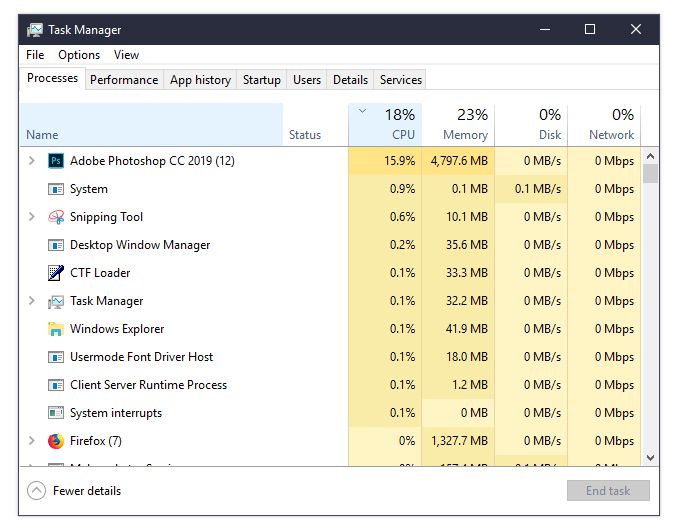Expand the Snipping Tool process group
Image resolution: width=678 pixels, height=530 pixels.
pos(32,217)
